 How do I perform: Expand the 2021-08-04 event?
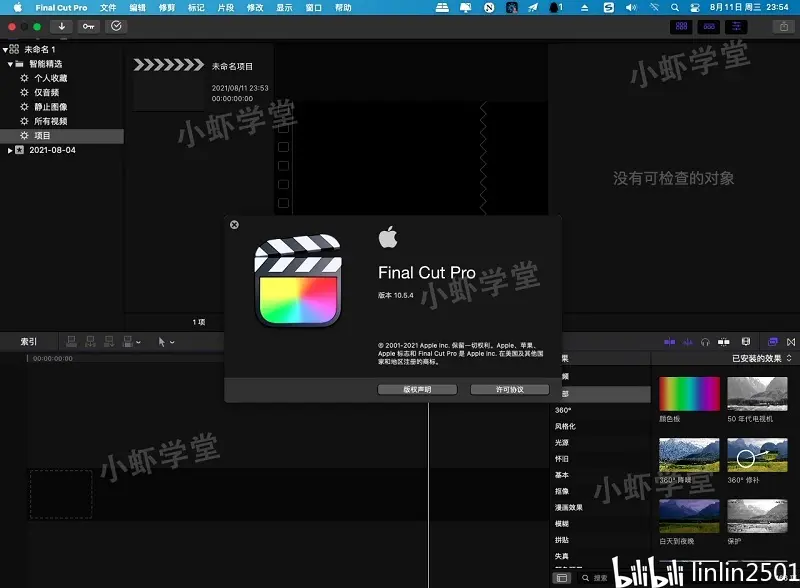point(10,150)
